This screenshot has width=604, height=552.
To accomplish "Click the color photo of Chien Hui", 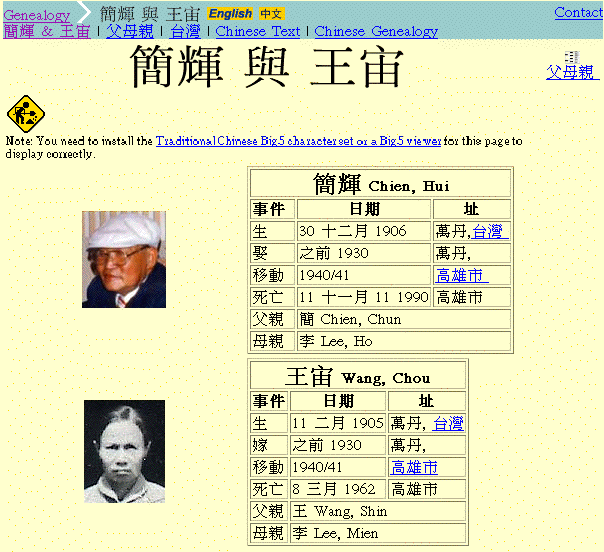I will click(x=124, y=259).
